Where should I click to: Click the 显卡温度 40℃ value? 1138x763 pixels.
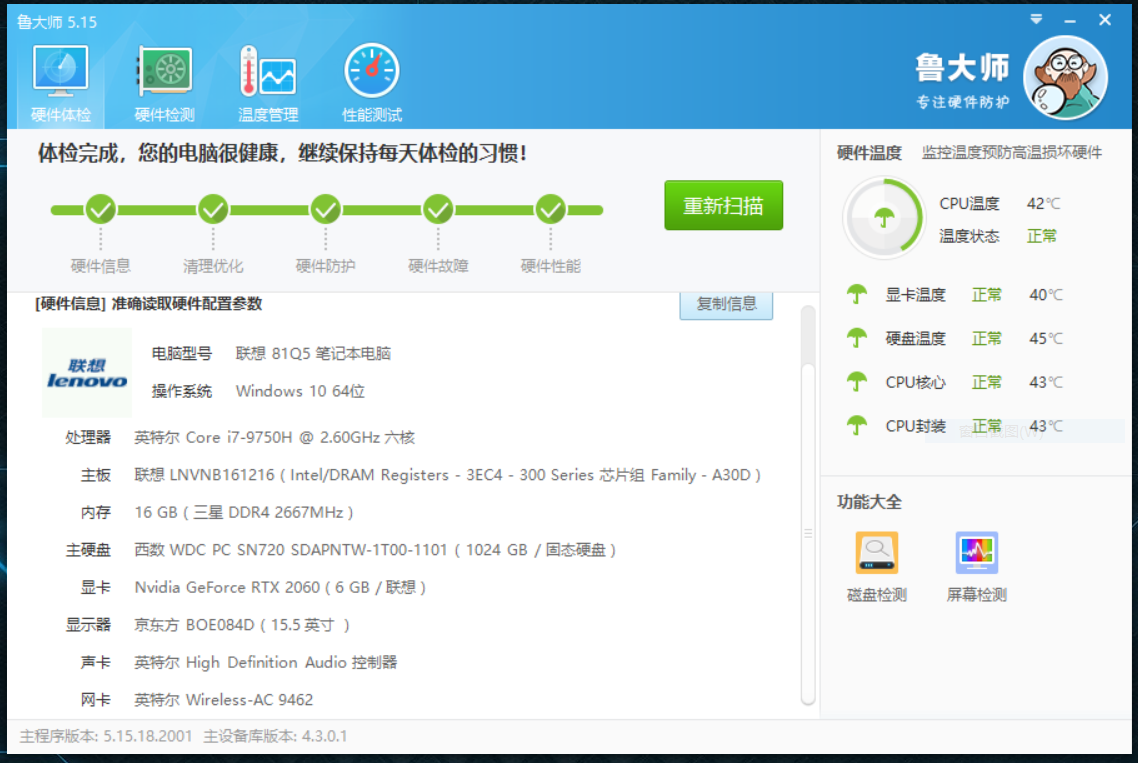click(x=1046, y=295)
